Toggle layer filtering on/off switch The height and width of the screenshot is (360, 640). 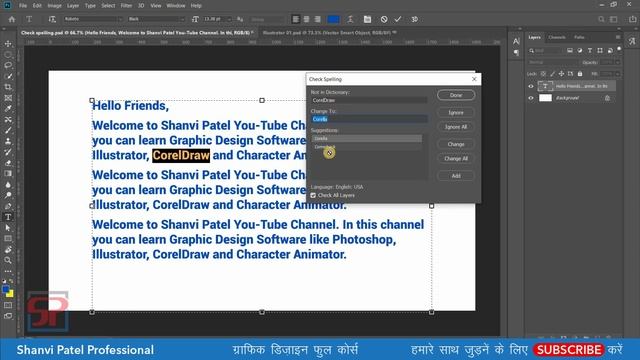pyautogui.click(x=619, y=49)
